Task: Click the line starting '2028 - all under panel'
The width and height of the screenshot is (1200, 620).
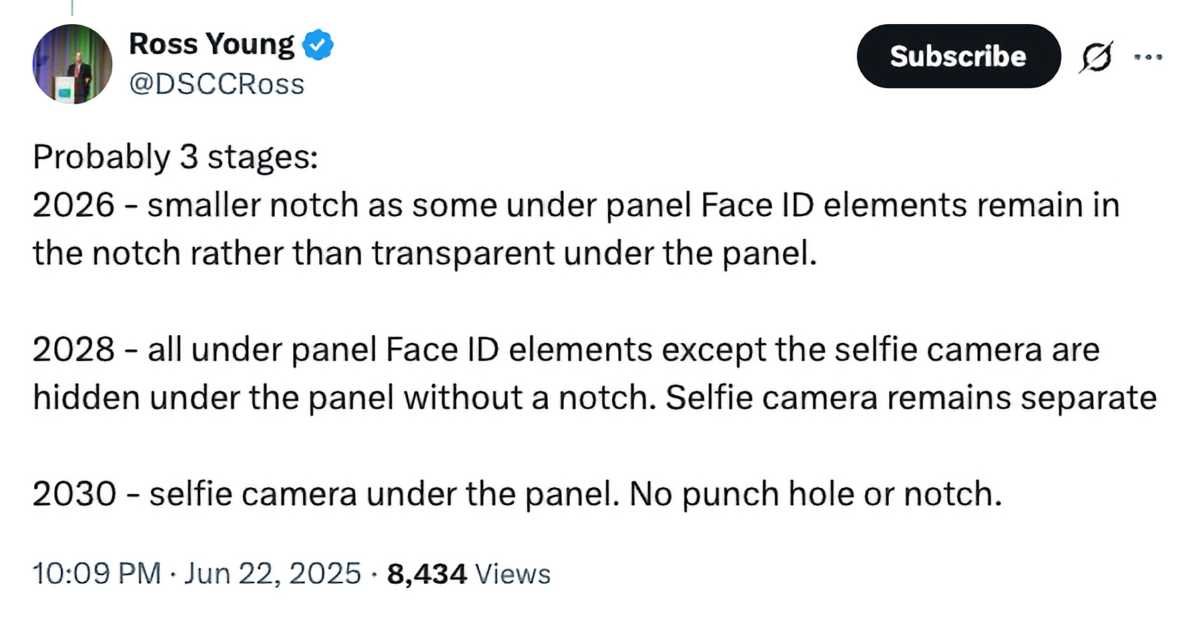Action: coord(565,351)
